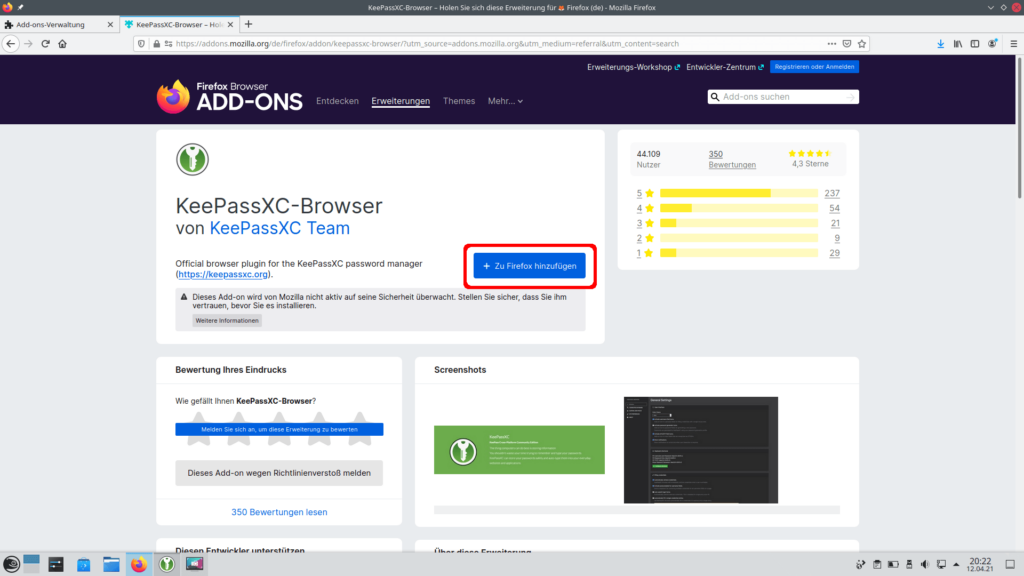1024x576 pixels.
Task: Click the KeePassXC extension icon
Action: 192,159
